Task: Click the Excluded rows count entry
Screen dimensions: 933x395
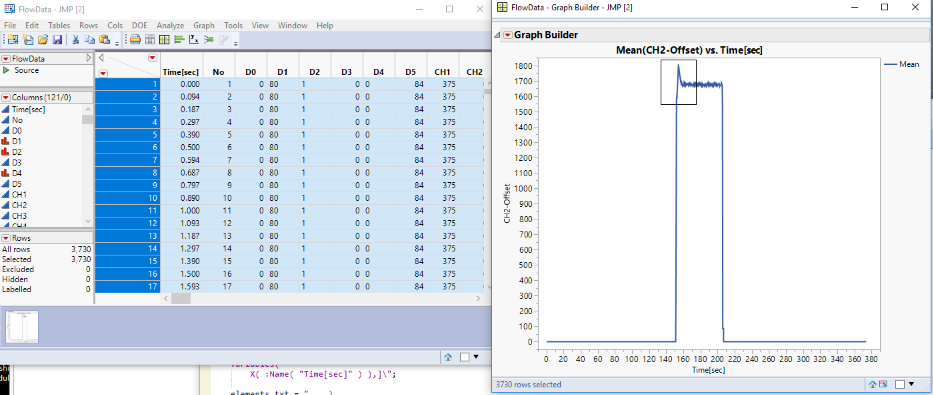Action: [46, 269]
